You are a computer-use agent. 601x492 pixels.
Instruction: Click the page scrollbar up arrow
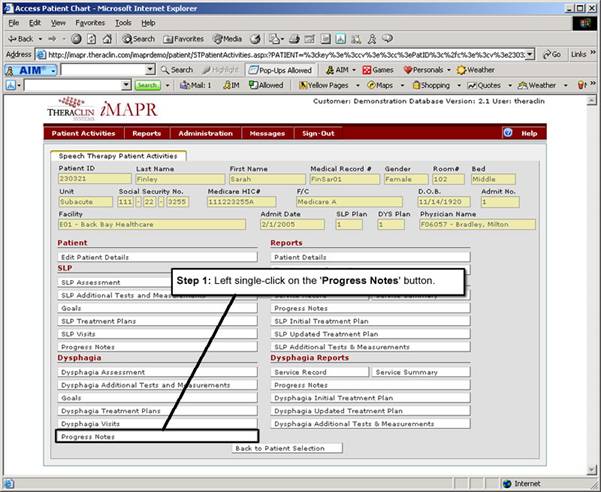(592, 100)
